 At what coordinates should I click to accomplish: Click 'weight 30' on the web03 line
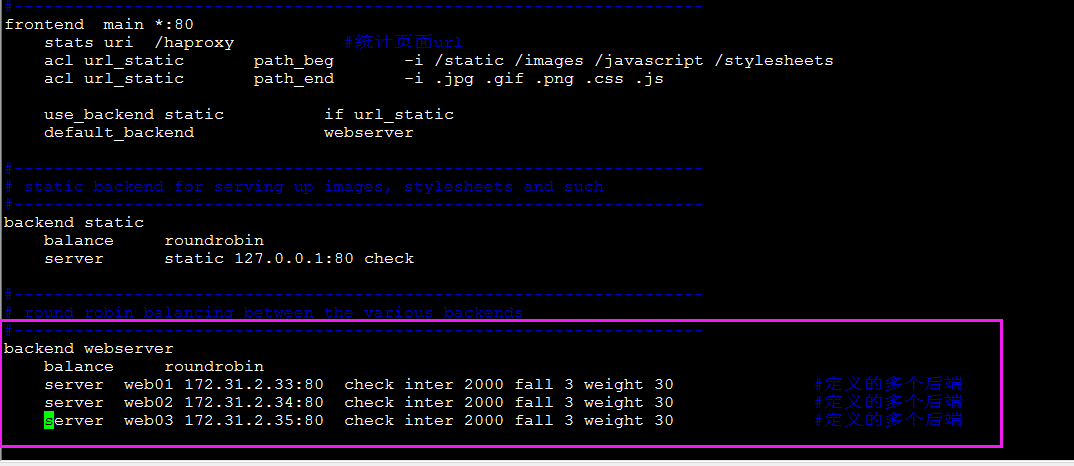[x=629, y=420]
